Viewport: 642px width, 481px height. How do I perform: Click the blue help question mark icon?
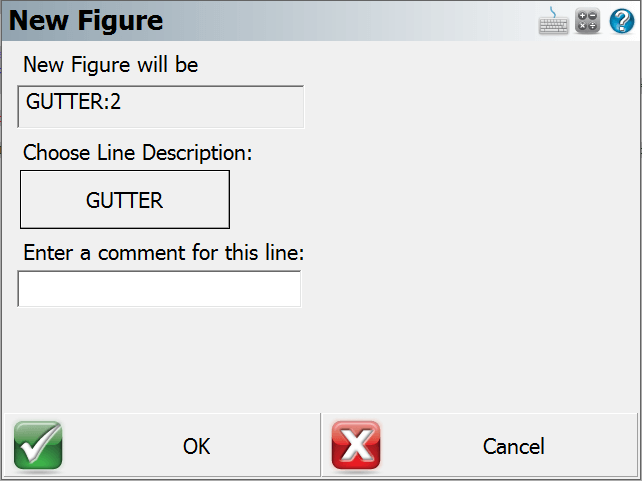coord(621,21)
